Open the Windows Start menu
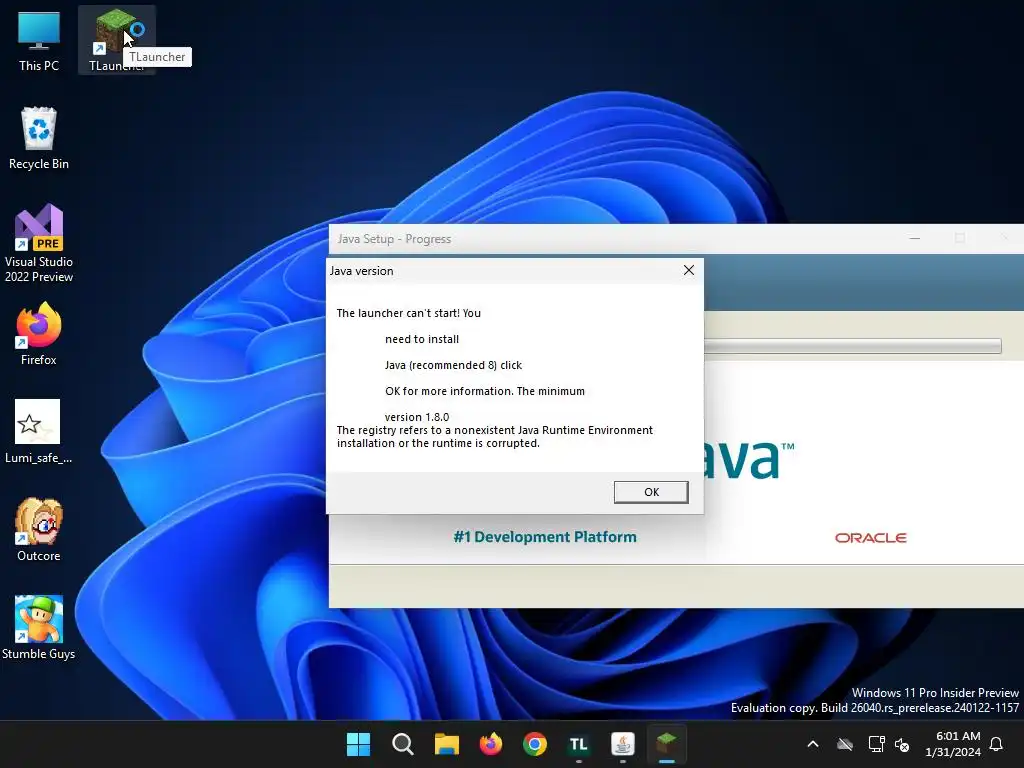1024x768 pixels. pos(358,744)
